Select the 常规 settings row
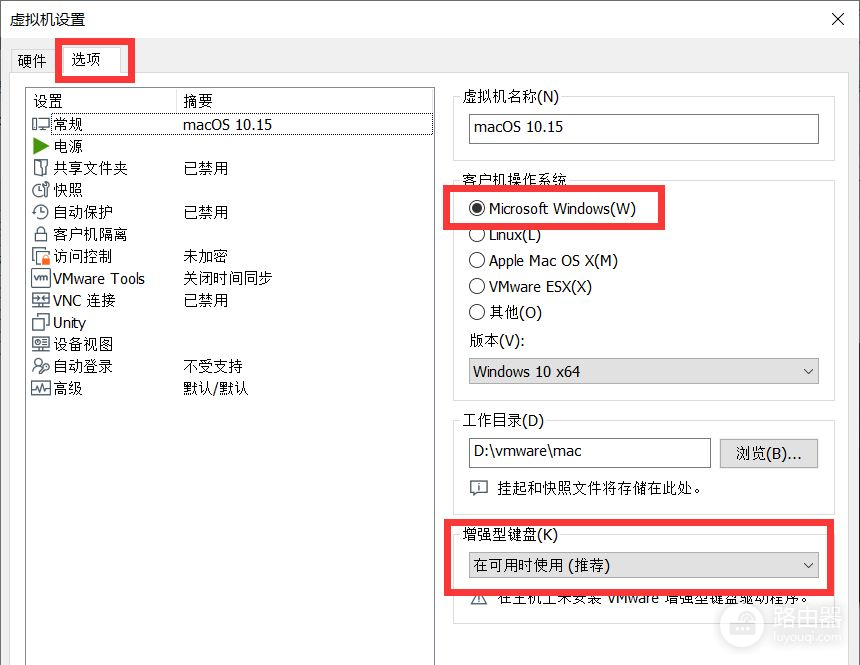 click(x=231, y=124)
